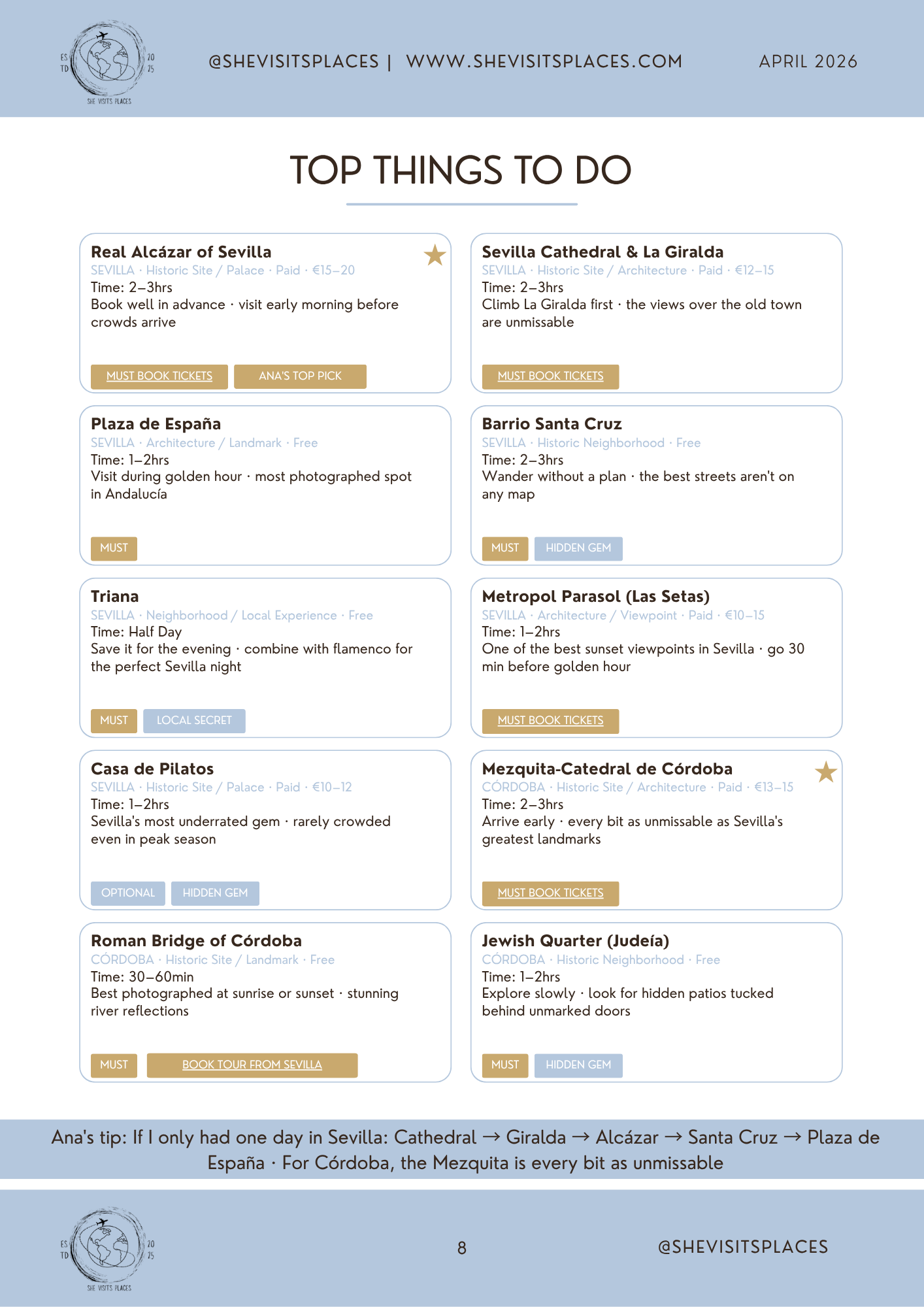
Task: Click the Ana's Top Pick tag
Action: (x=300, y=376)
